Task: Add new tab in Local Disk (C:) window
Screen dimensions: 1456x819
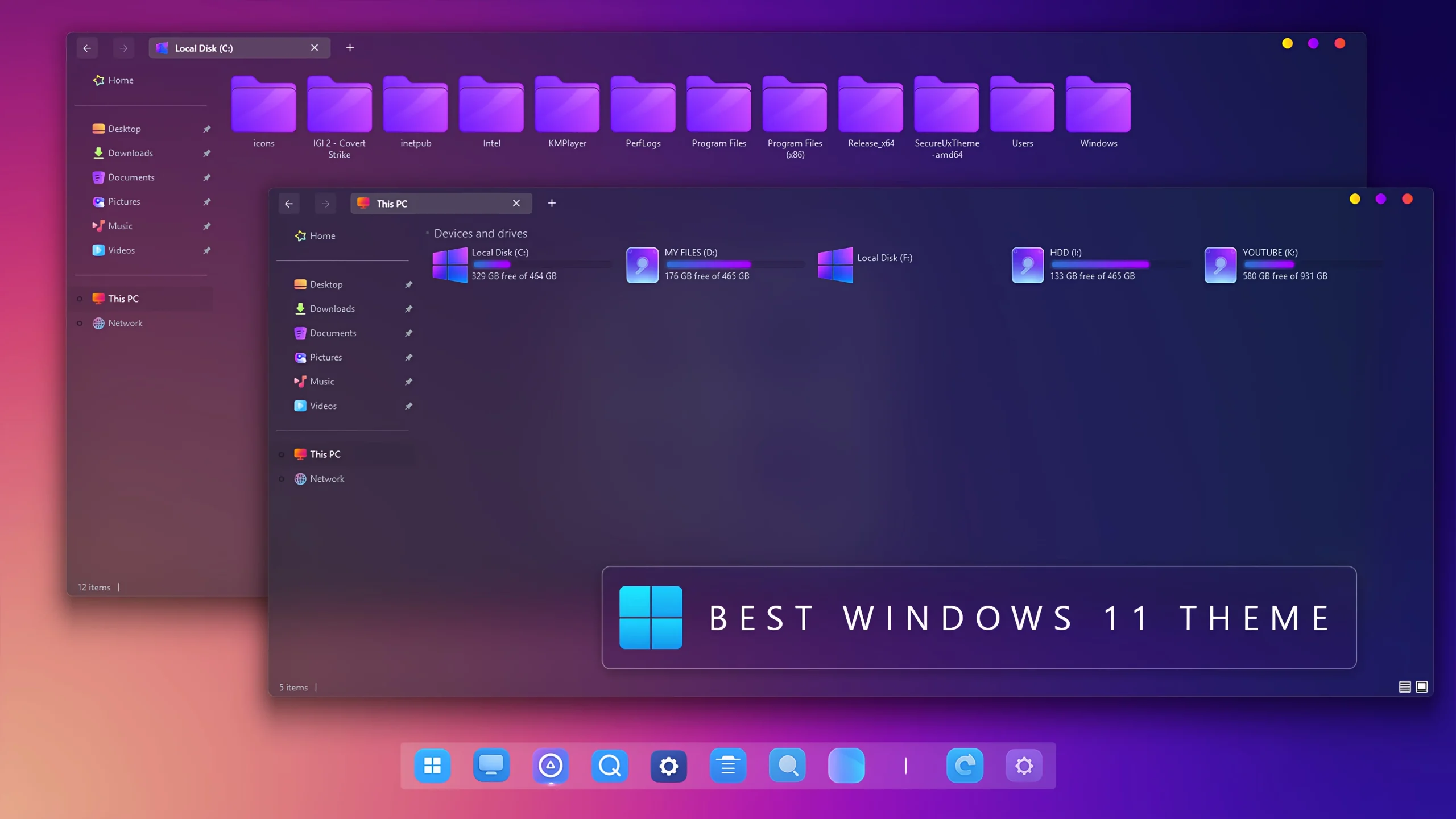Action: pos(350,48)
